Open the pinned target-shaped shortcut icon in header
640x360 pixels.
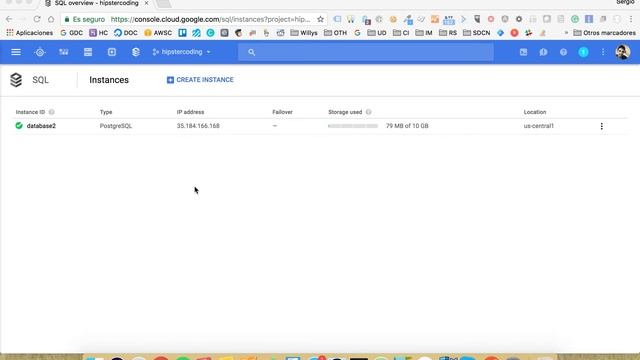(x=40, y=52)
